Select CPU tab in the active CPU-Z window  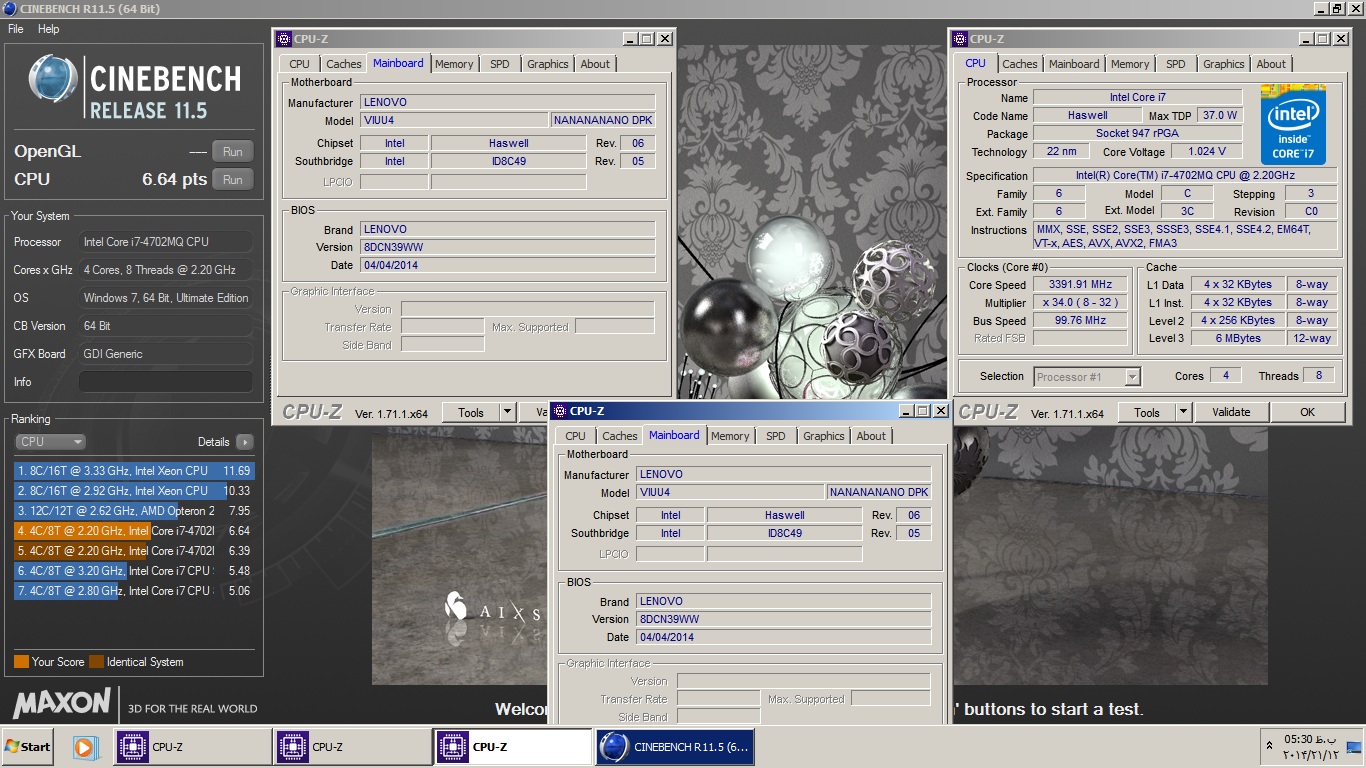point(575,436)
